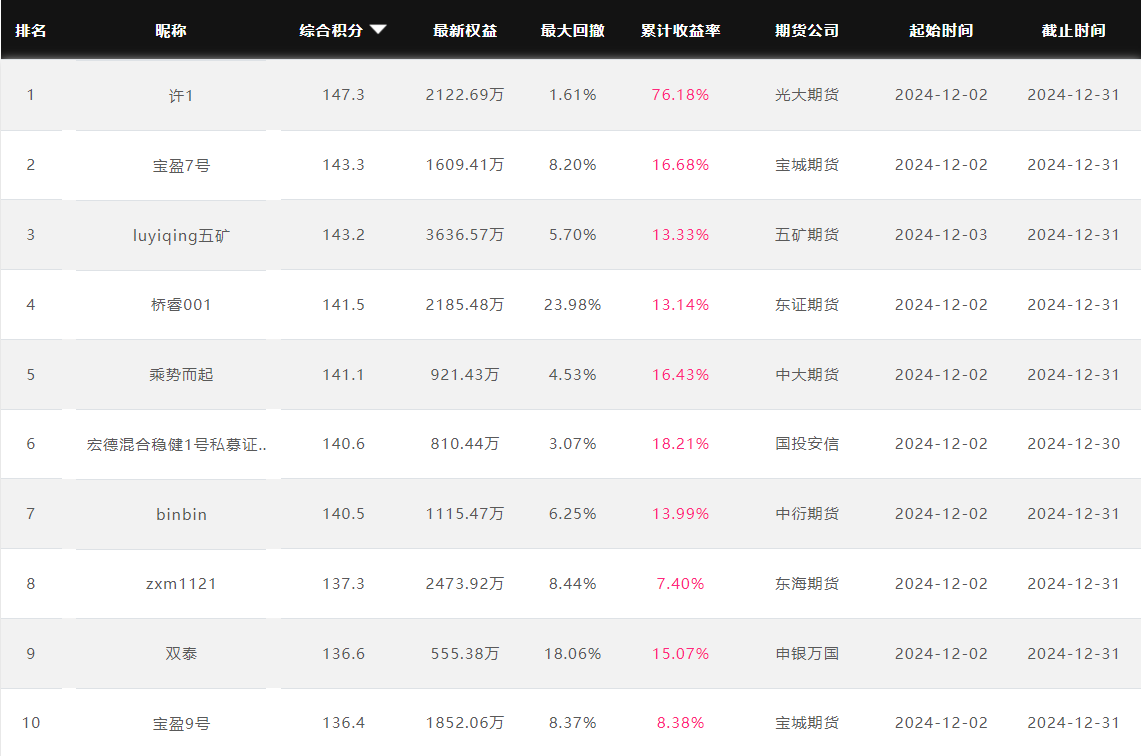Sort by 综合积分 descending arrow
This screenshot has width=1141, height=756.
(378, 30)
